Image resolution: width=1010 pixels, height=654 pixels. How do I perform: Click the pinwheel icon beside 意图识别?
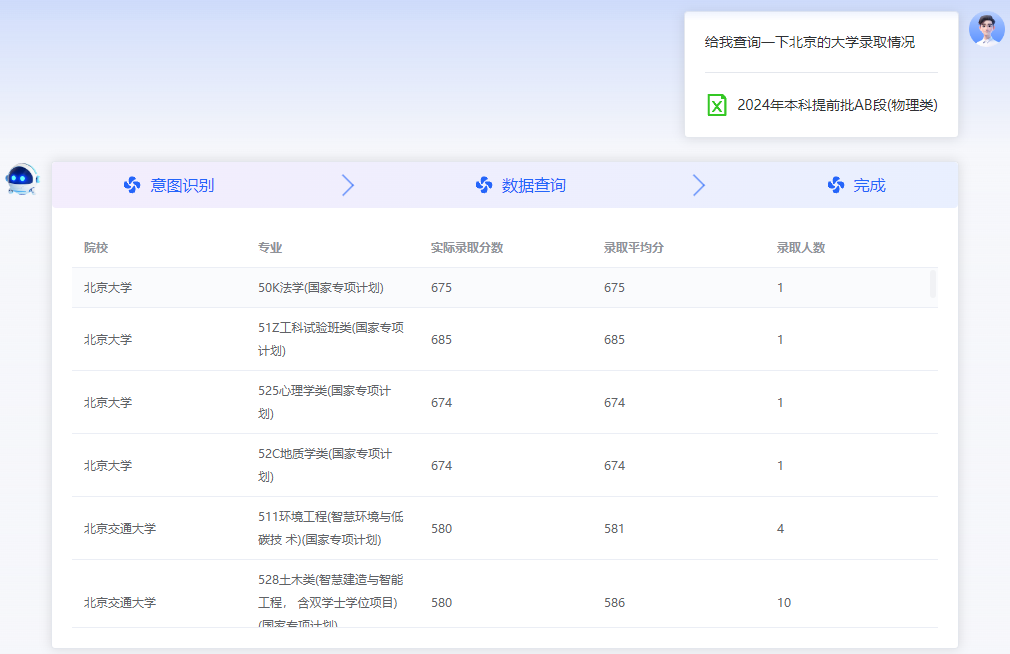(132, 186)
